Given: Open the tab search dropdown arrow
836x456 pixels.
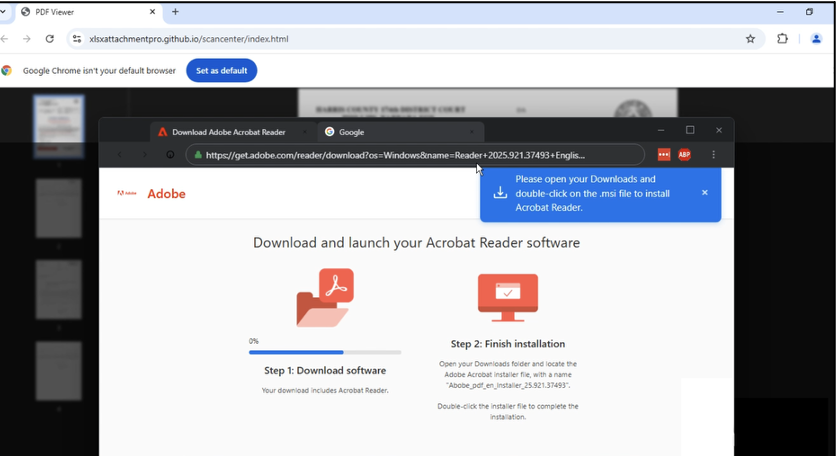Looking at the screenshot, I should 3,11.
